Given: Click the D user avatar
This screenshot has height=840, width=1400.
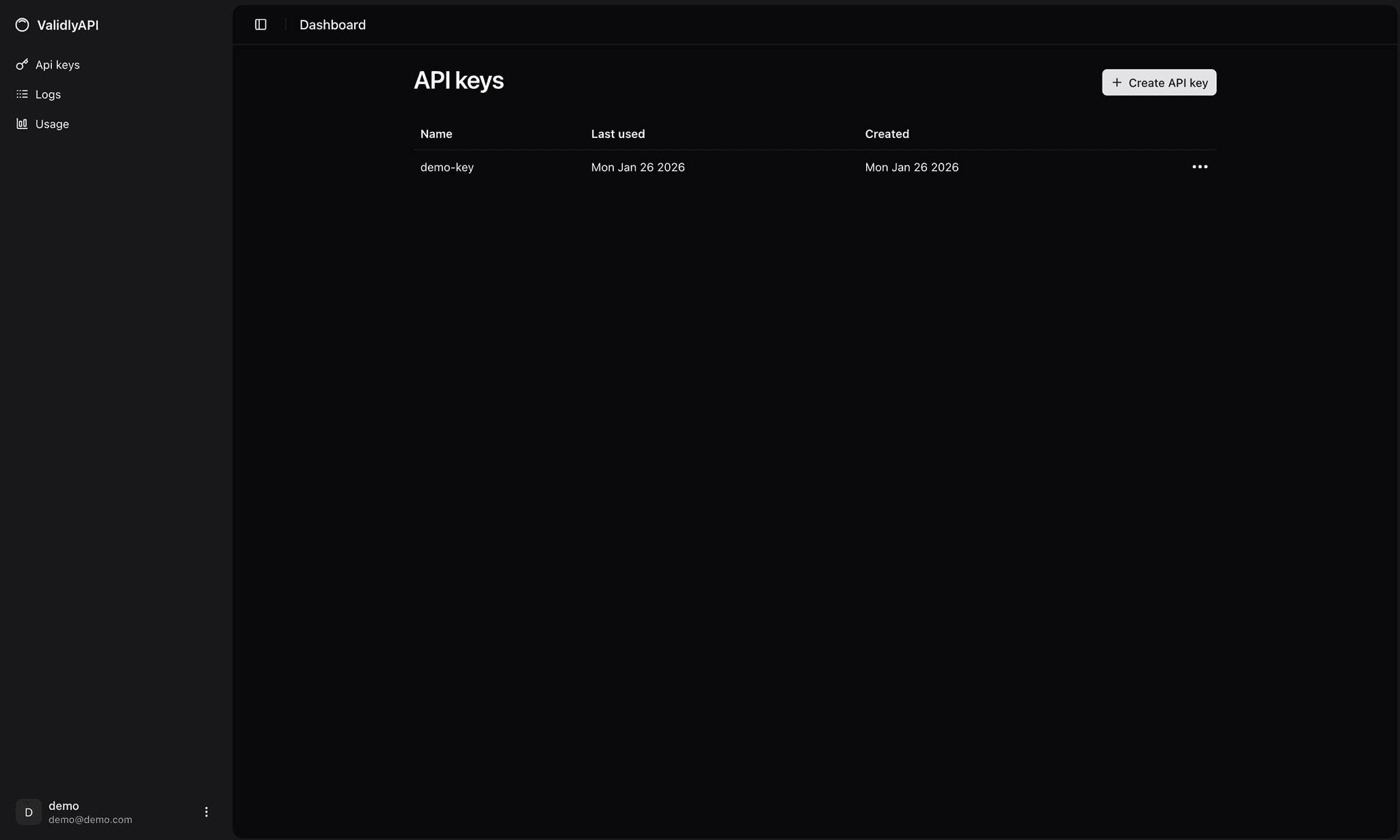Looking at the screenshot, I should 29,812.
